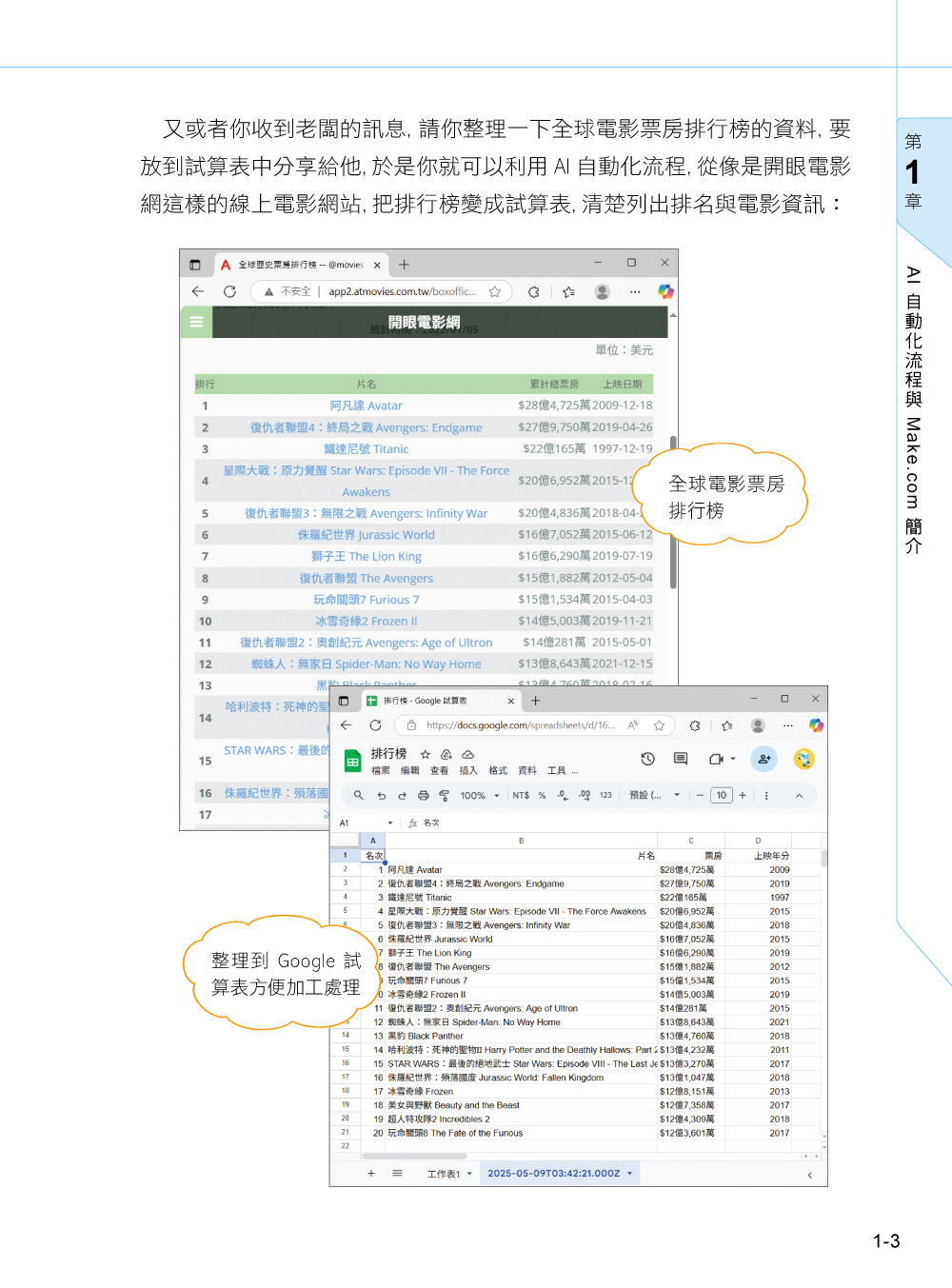Open the 預設 font dropdown

click(655, 795)
